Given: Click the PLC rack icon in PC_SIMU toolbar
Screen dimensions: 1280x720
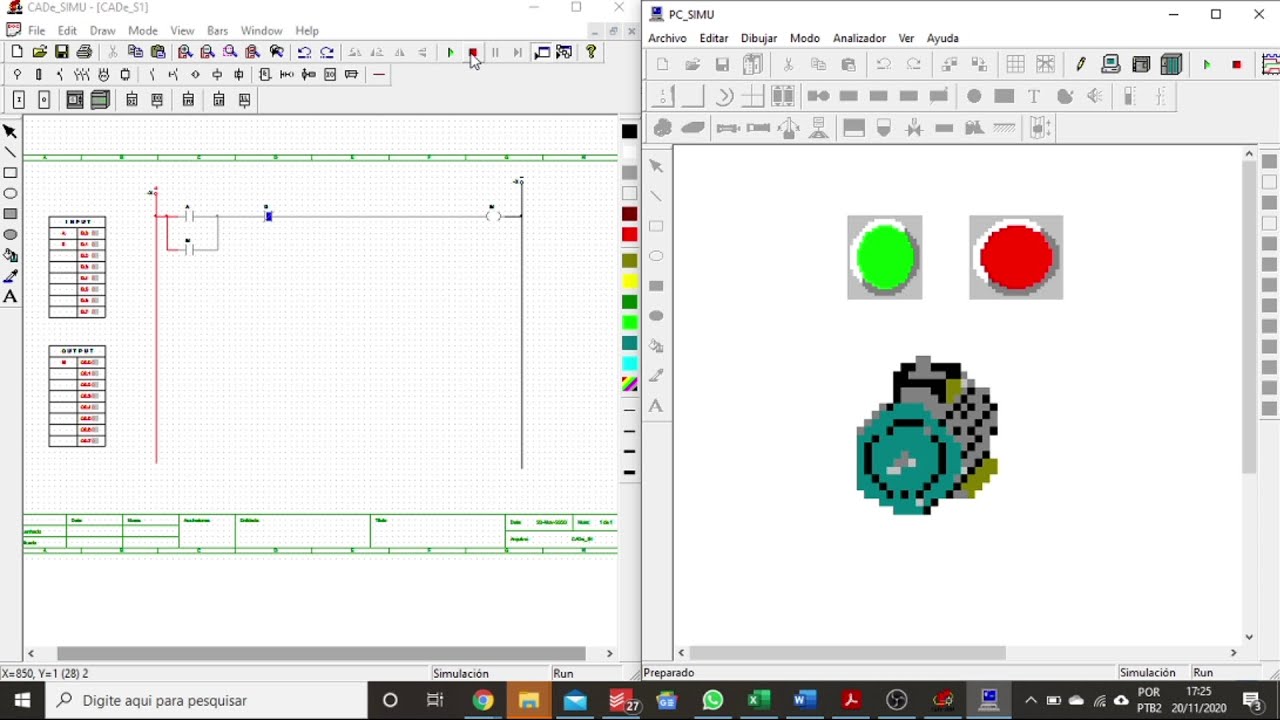Looking at the screenshot, I should (1171, 64).
